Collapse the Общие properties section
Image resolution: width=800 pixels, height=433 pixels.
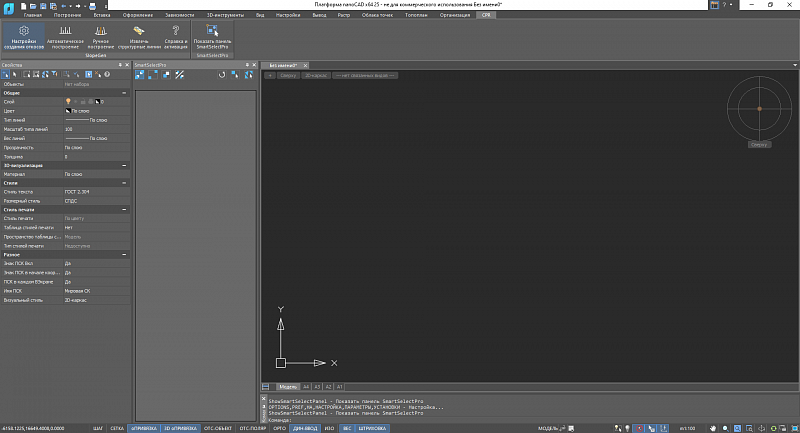[124, 93]
